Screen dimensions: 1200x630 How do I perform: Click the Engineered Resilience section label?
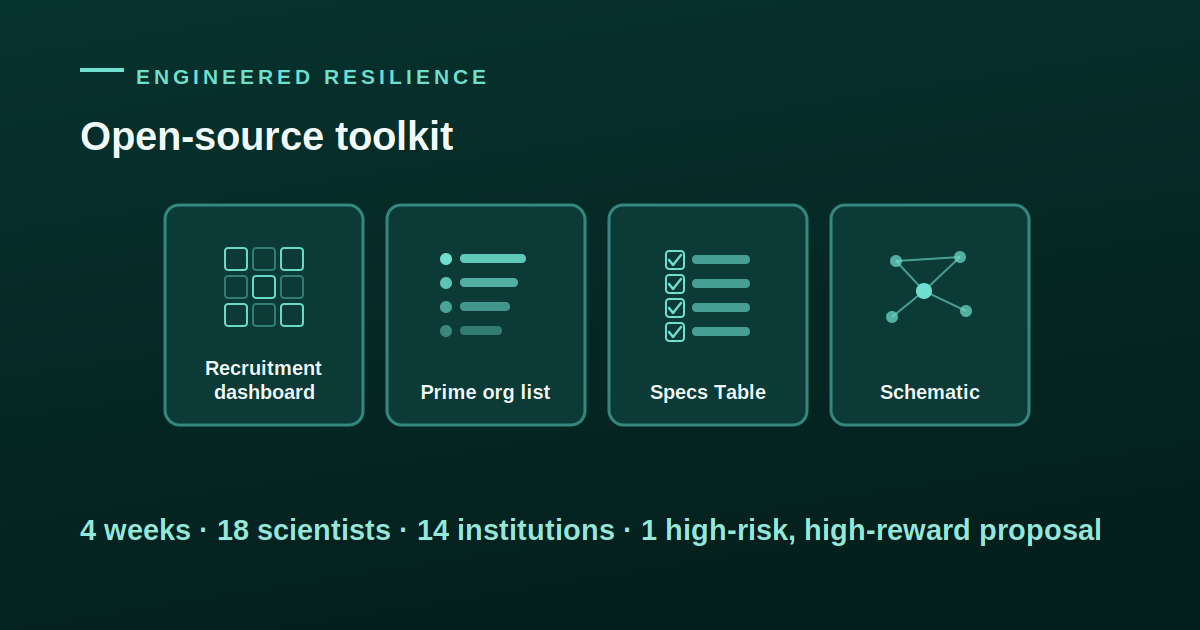(312, 77)
